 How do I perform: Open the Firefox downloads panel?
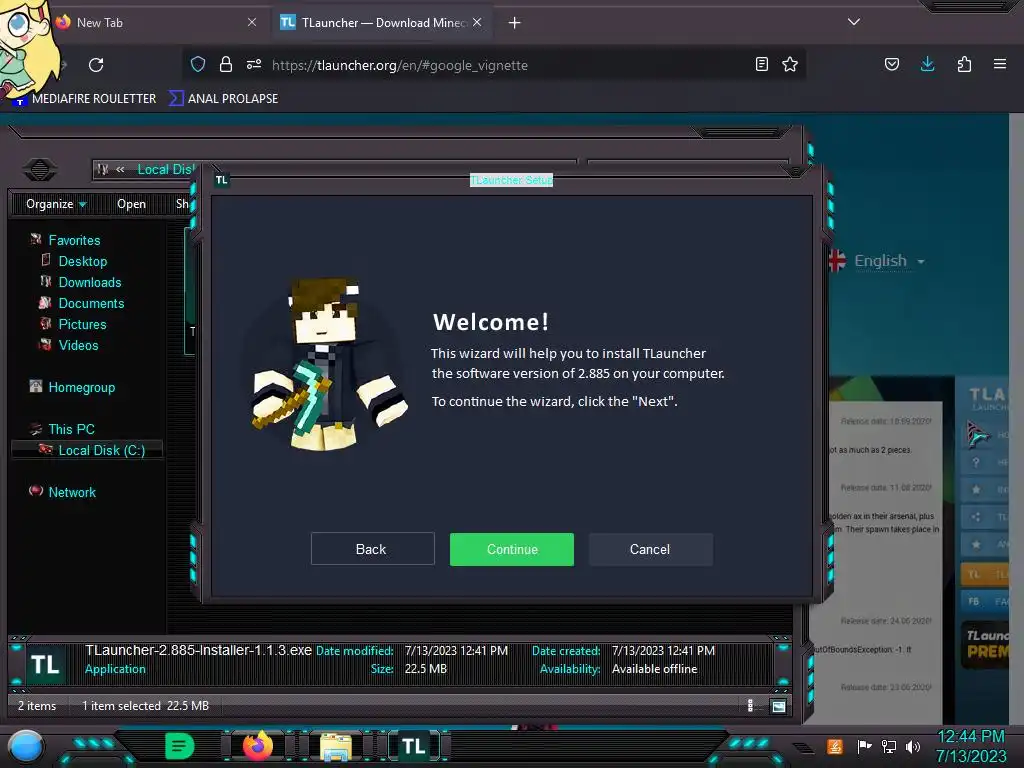927,64
